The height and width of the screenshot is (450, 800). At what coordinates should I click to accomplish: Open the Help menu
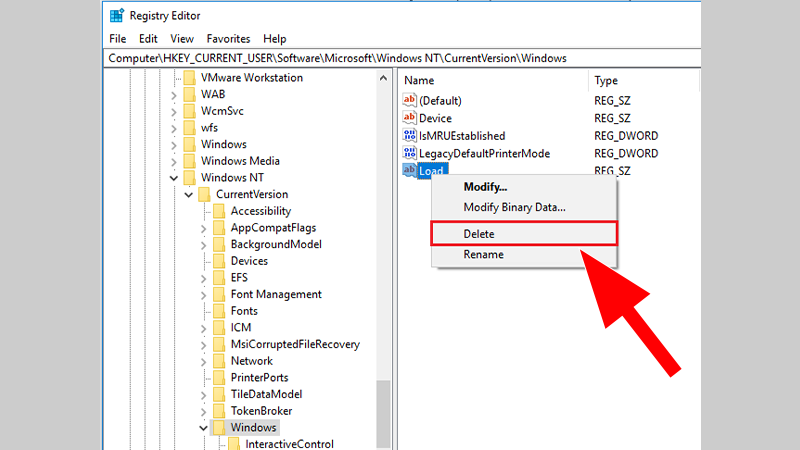pyautogui.click(x=274, y=39)
